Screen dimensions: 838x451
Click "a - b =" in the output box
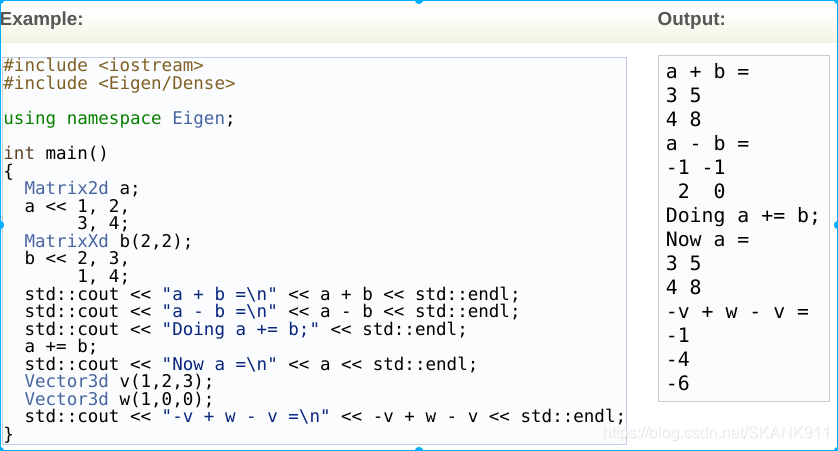click(x=708, y=144)
